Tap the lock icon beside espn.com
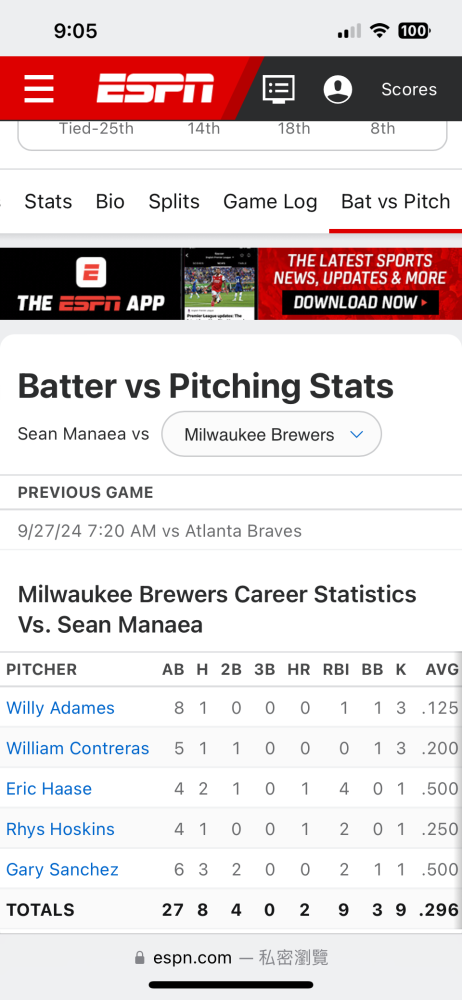The width and height of the screenshot is (462, 1000). coord(140,958)
